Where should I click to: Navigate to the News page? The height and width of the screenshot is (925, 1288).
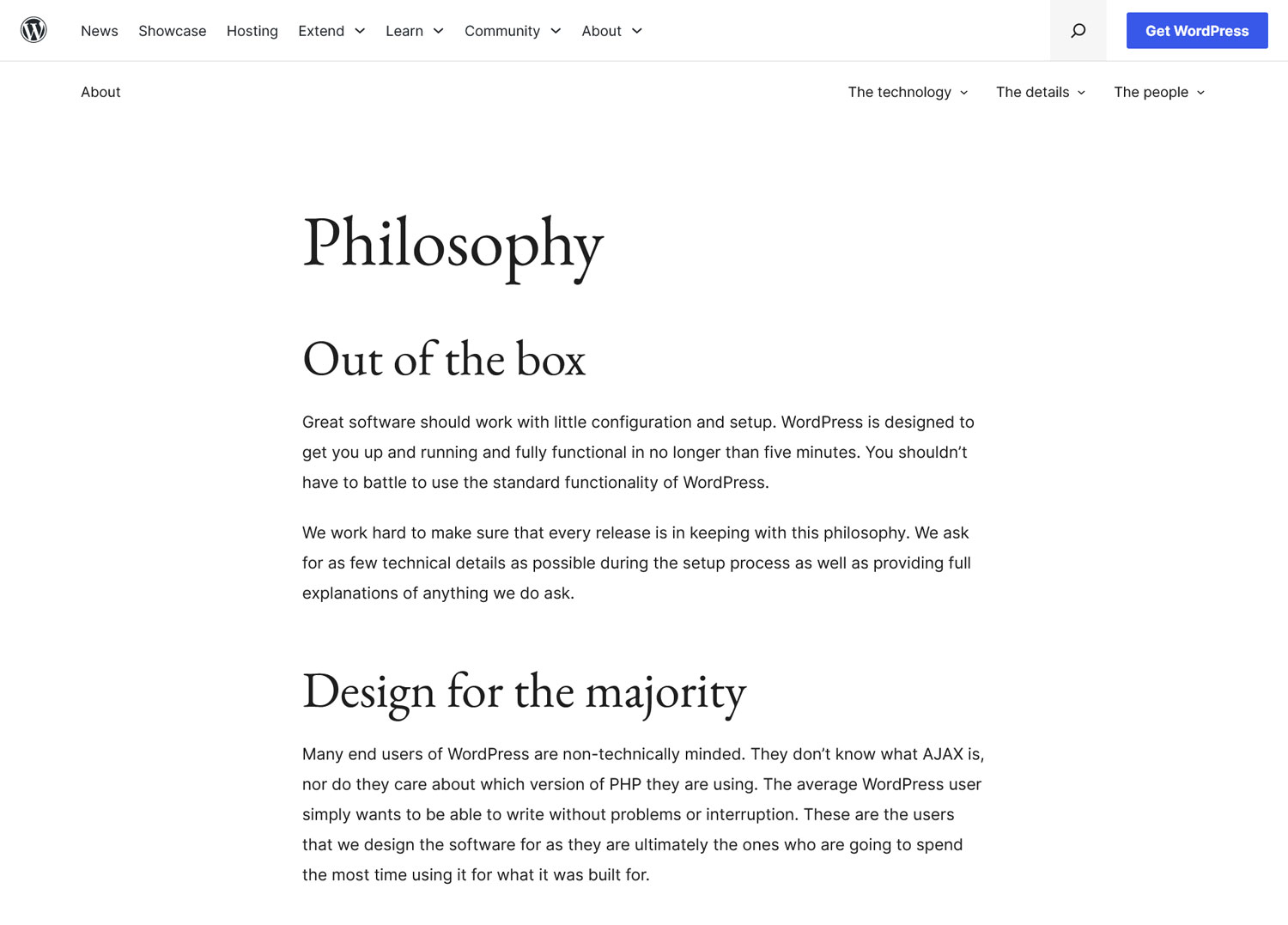click(100, 31)
